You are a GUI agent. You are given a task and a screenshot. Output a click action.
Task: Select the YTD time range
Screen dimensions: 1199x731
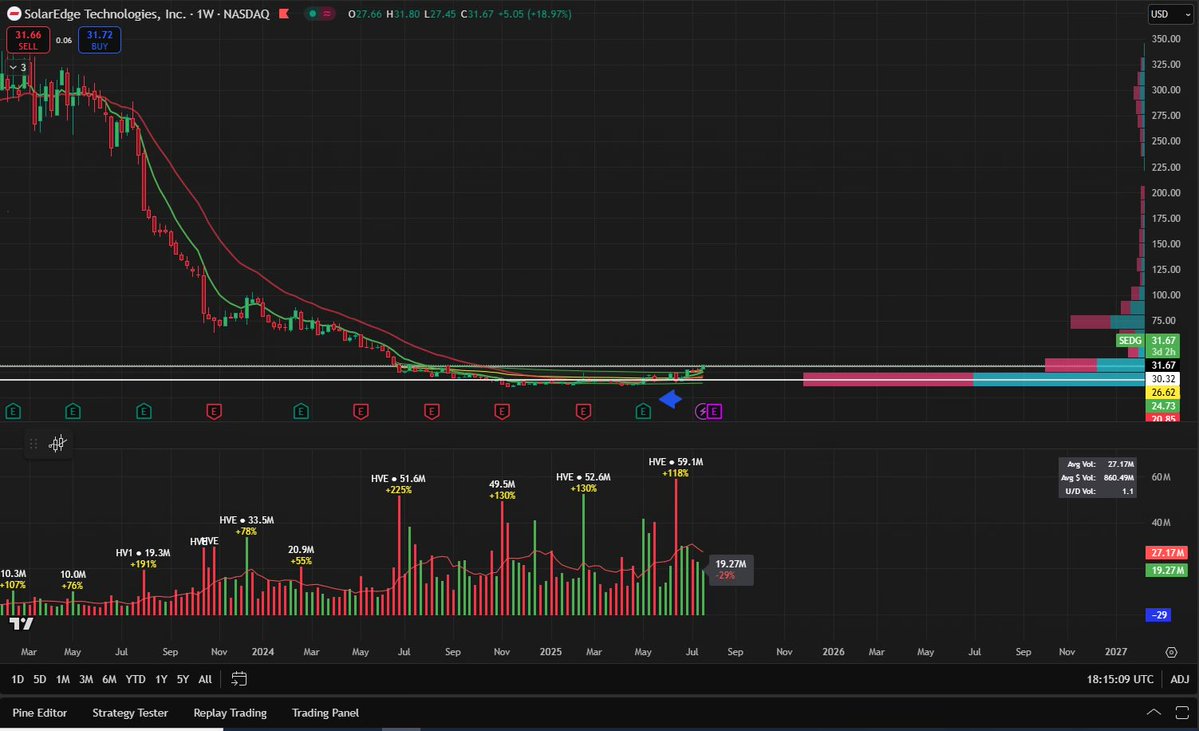(135, 679)
